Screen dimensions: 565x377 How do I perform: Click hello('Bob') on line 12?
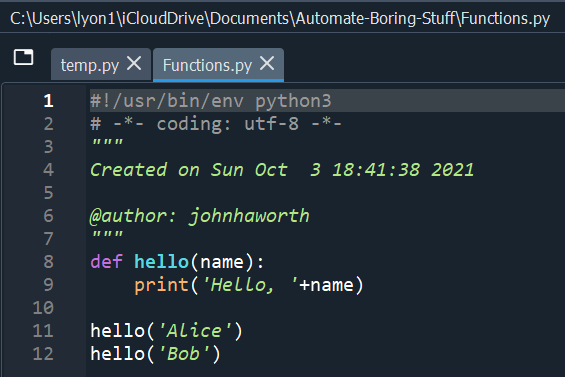[x=155, y=354]
